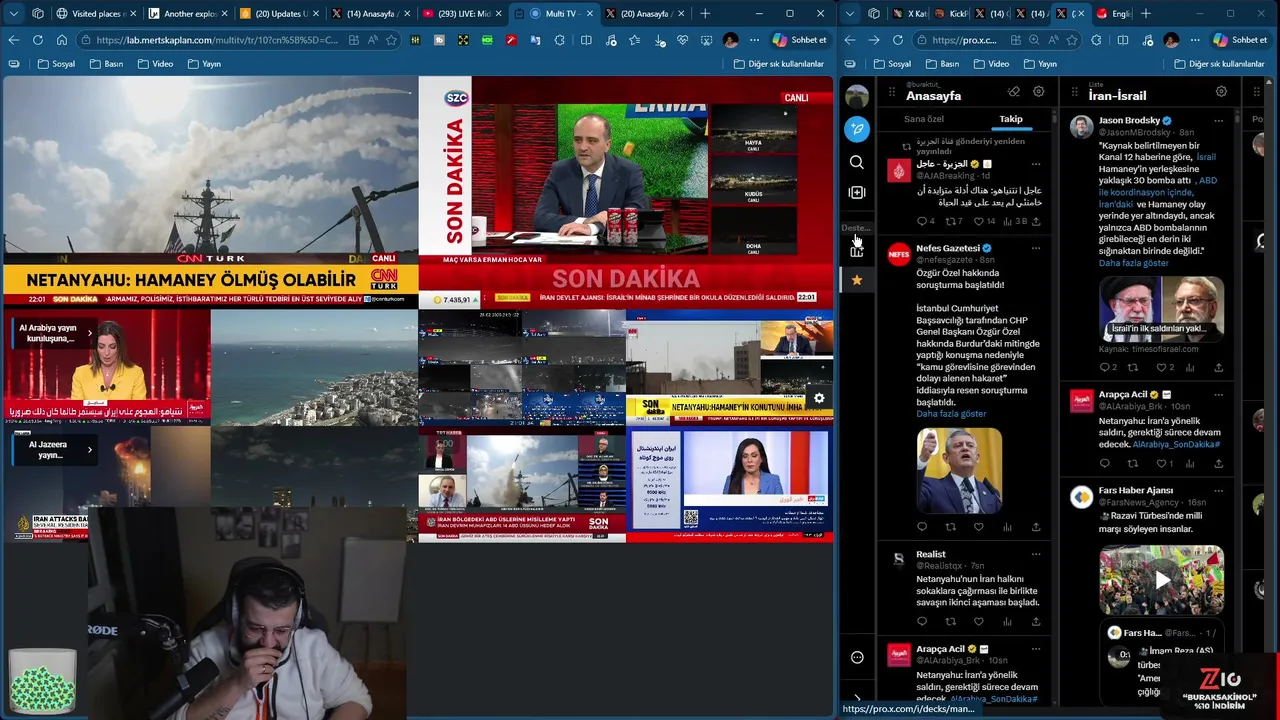Switch to the Sana özel tab
This screenshot has width=1280, height=720.
pyautogui.click(x=923, y=119)
